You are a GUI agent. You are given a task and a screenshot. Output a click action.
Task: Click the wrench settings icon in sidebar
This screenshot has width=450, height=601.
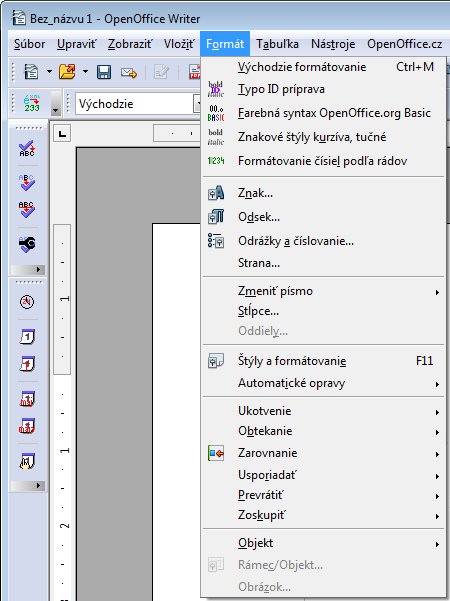click(x=27, y=243)
